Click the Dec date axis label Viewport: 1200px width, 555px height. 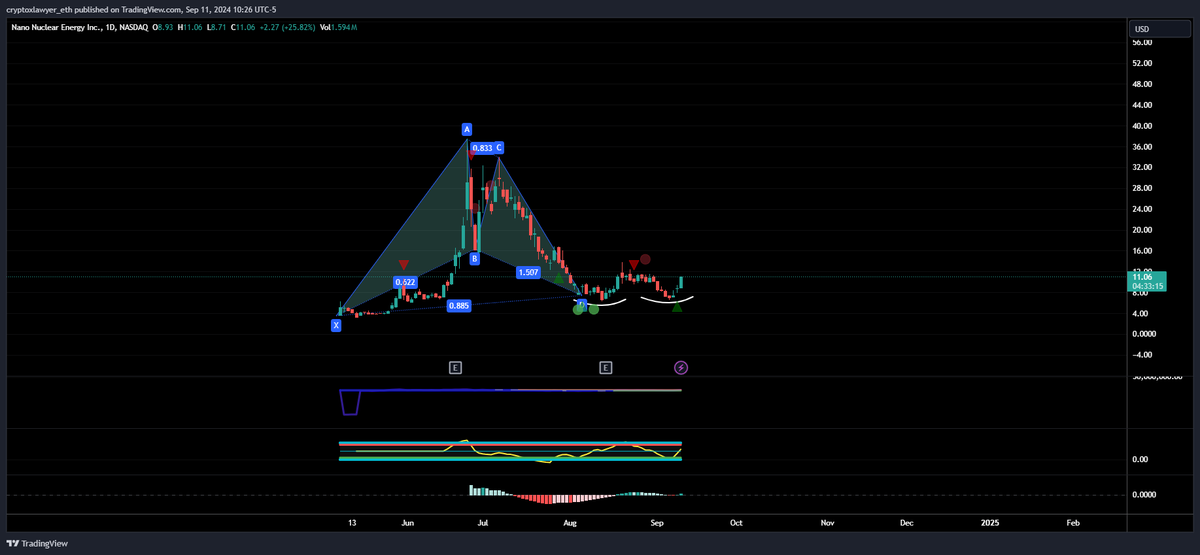(906, 522)
